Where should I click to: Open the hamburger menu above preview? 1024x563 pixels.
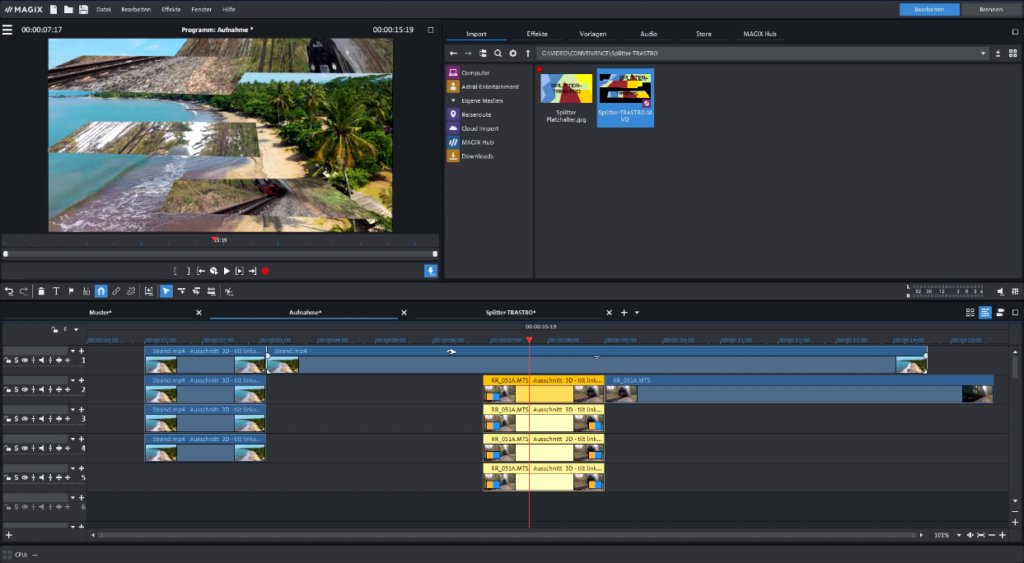coord(7,29)
